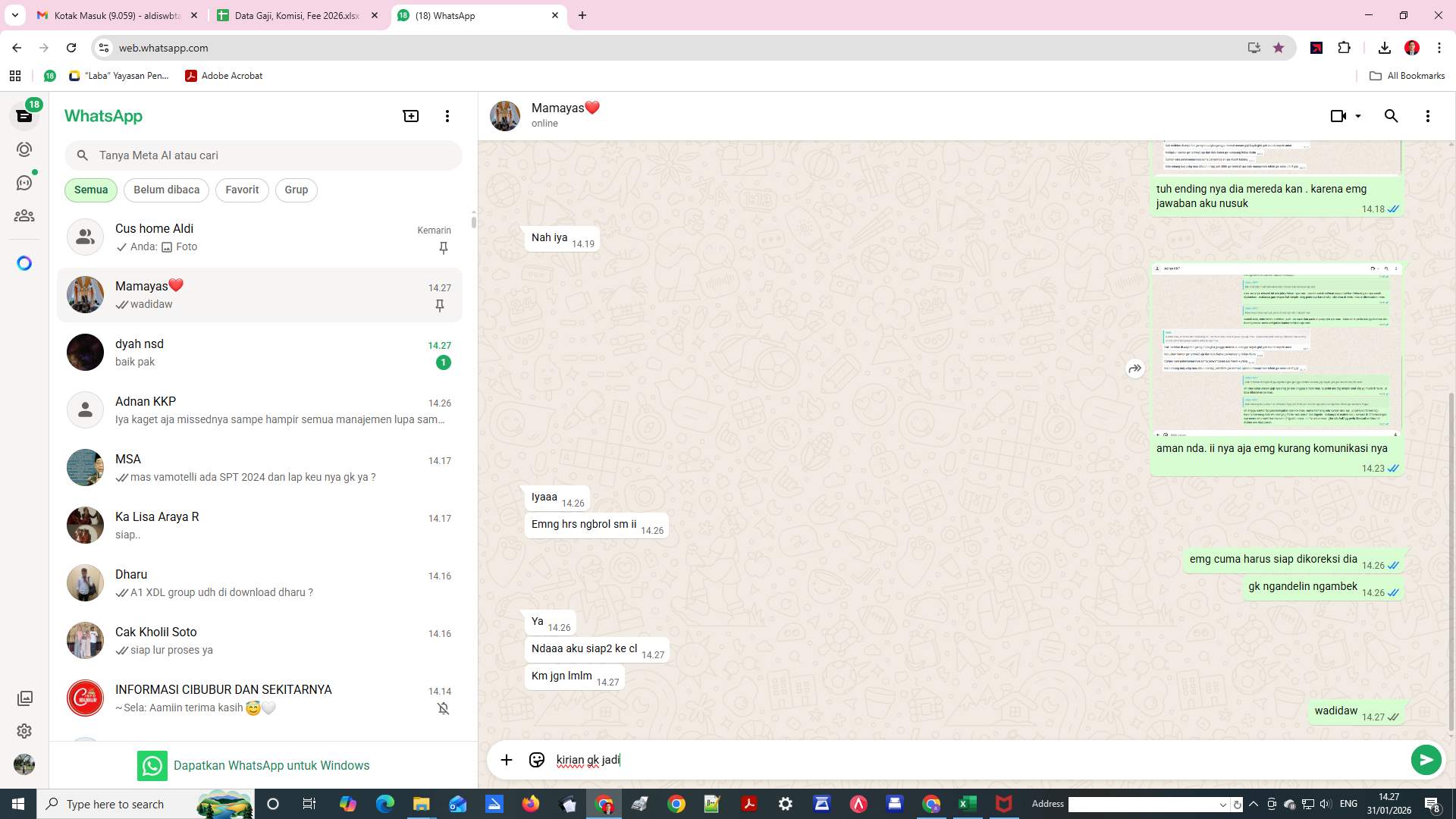Start a video call with Mamayas
Image resolution: width=1456 pixels, height=819 pixels.
click(1337, 115)
